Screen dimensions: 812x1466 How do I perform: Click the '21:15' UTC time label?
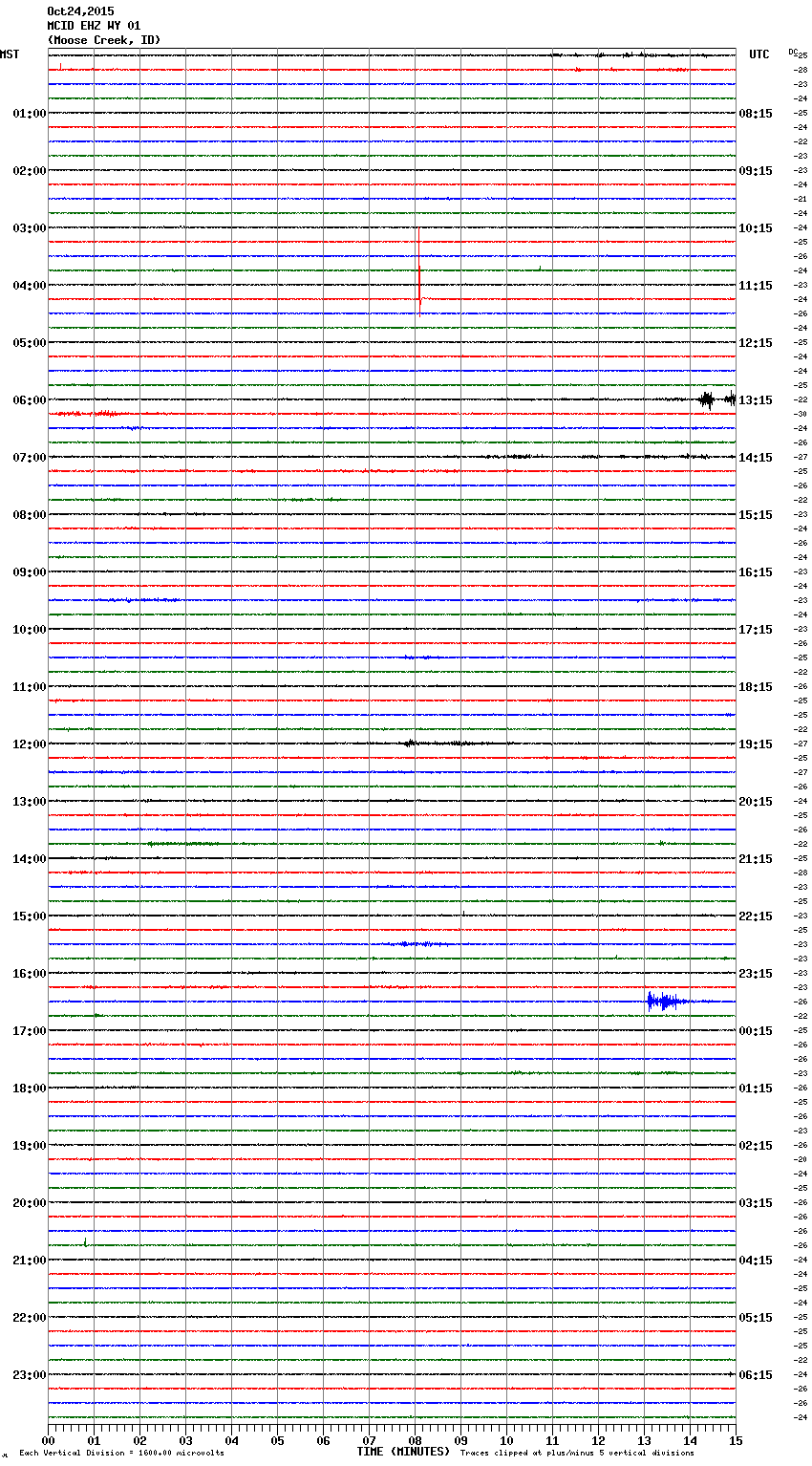tap(756, 859)
